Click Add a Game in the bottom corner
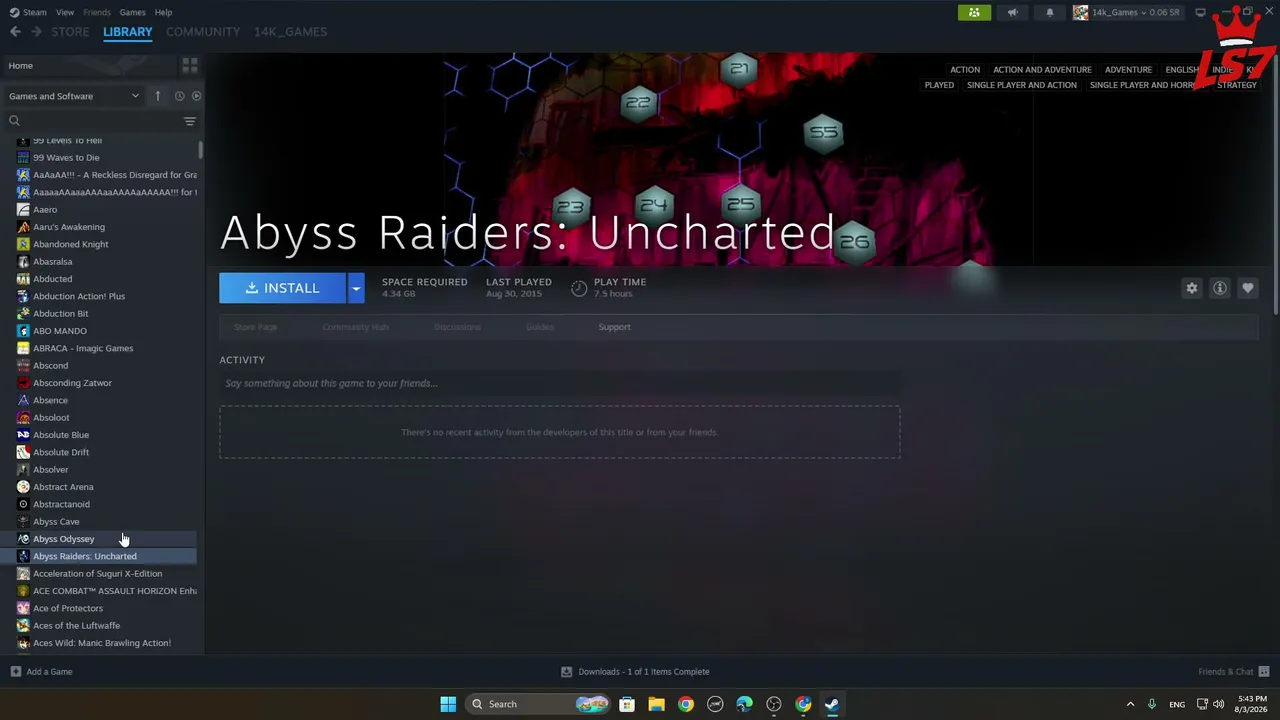This screenshot has width=1280, height=720. pyautogui.click(x=41, y=672)
